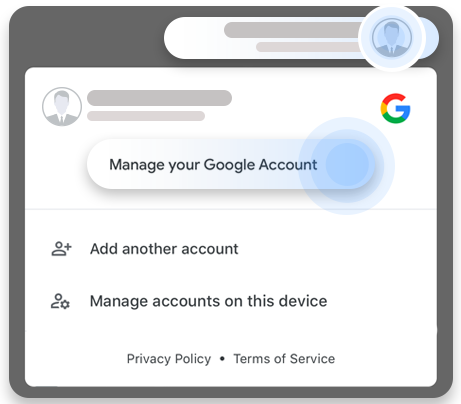The height and width of the screenshot is (404, 461).
Task: Open the Privacy Policy link
Action: click(169, 359)
